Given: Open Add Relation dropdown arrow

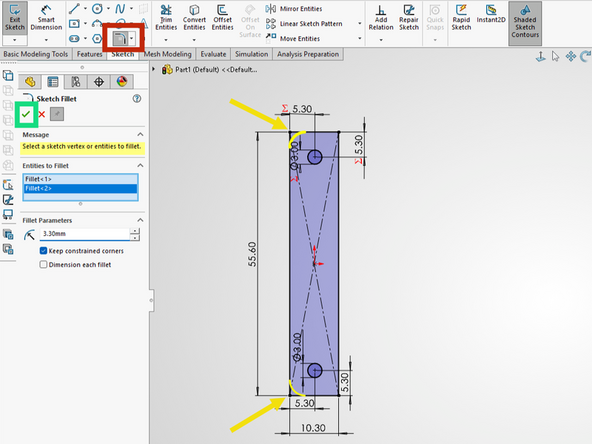Looking at the screenshot, I should tap(381, 40).
